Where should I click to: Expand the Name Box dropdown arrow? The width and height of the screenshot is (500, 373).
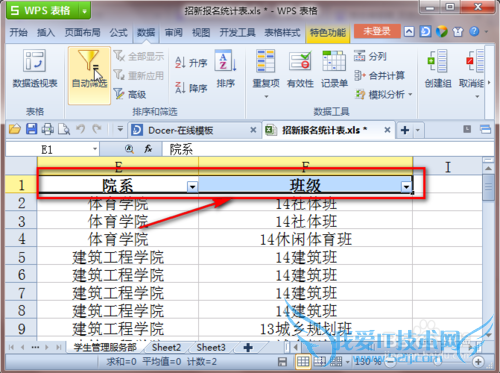coord(95,149)
